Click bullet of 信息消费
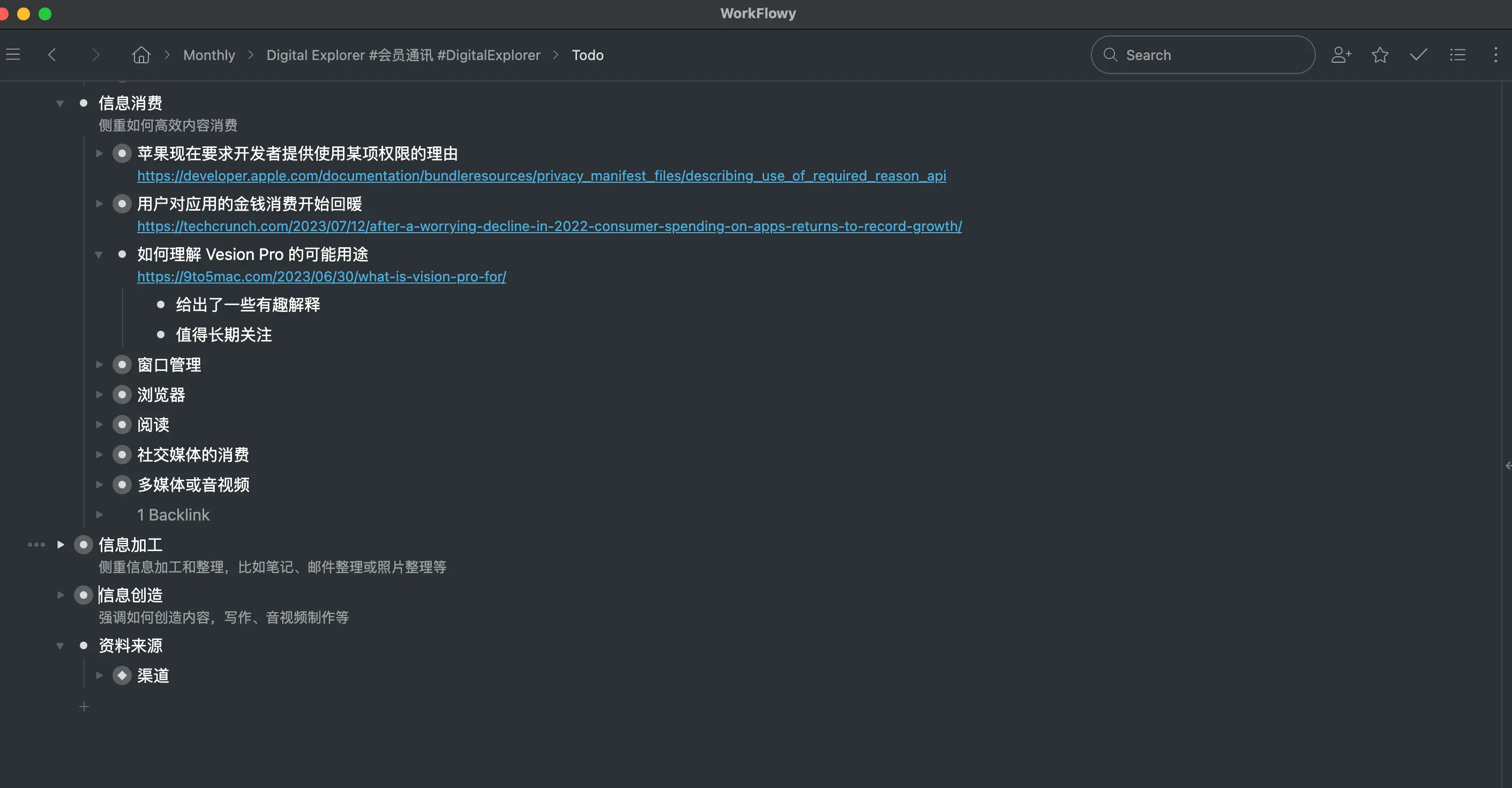Image resolution: width=1512 pixels, height=788 pixels. 84,103
